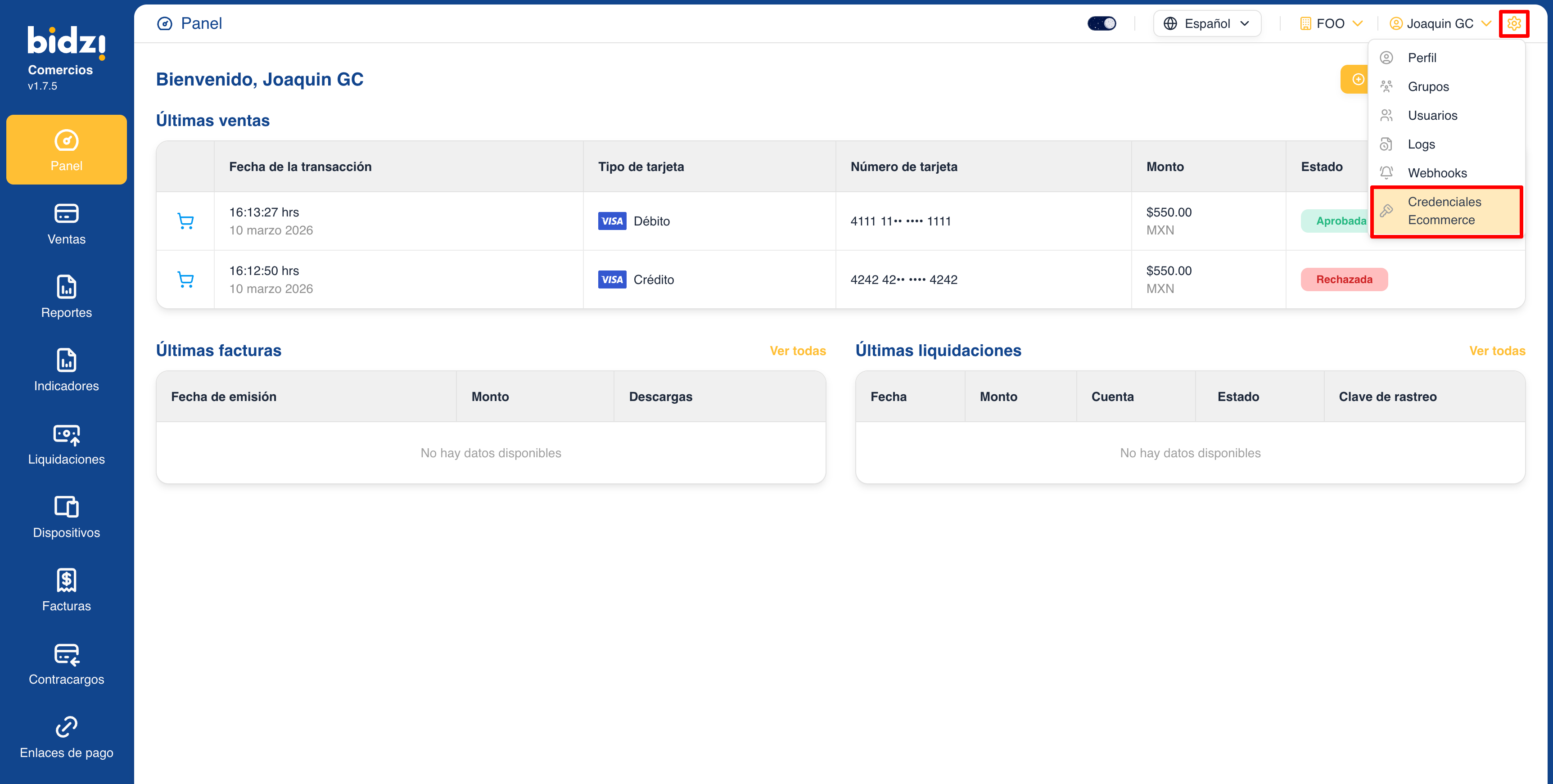Click the Rechazada status badge
The height and width of the screenshot is (784, 1553).
1343,279
